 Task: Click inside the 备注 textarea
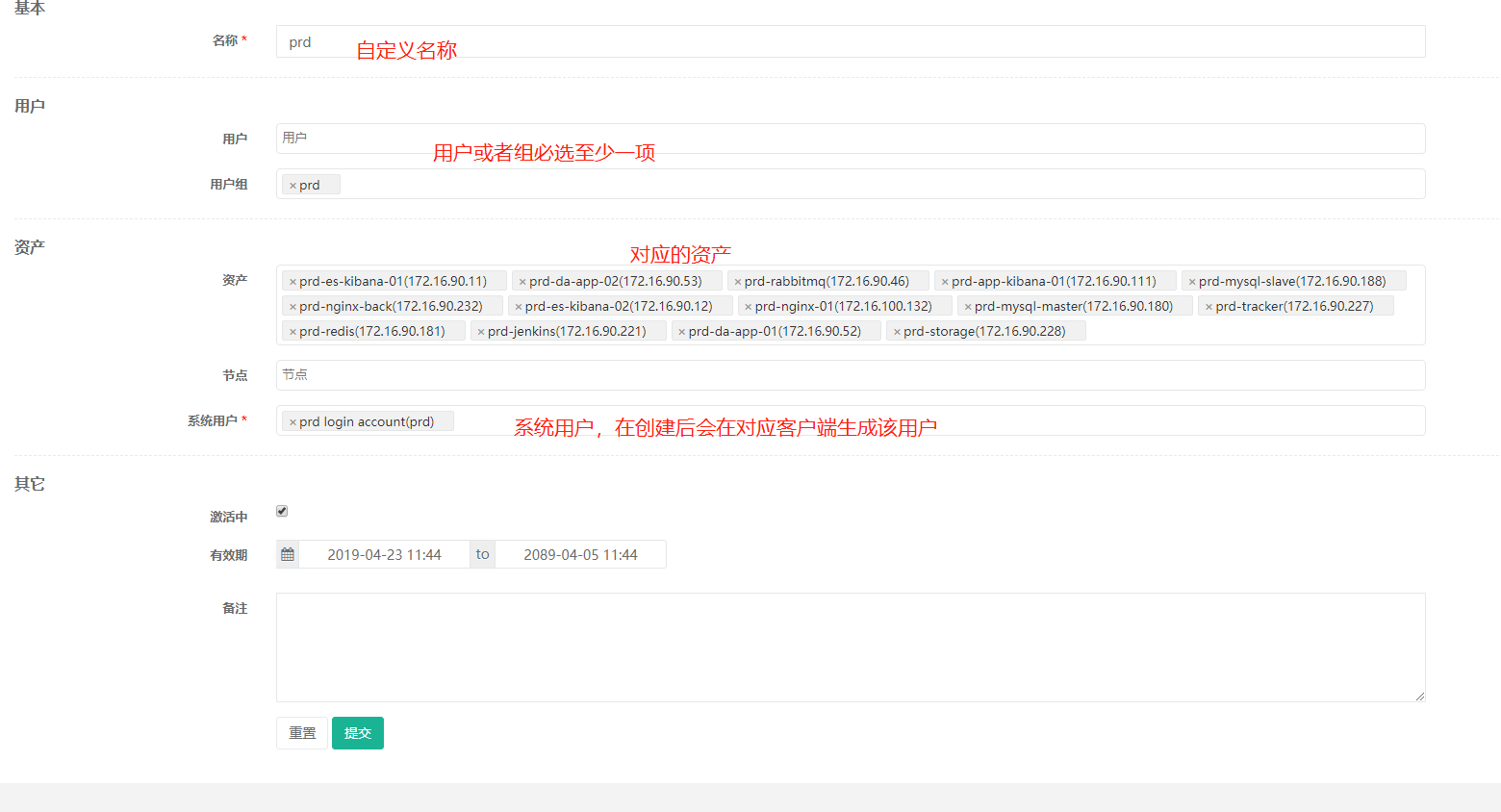point(851,647)
